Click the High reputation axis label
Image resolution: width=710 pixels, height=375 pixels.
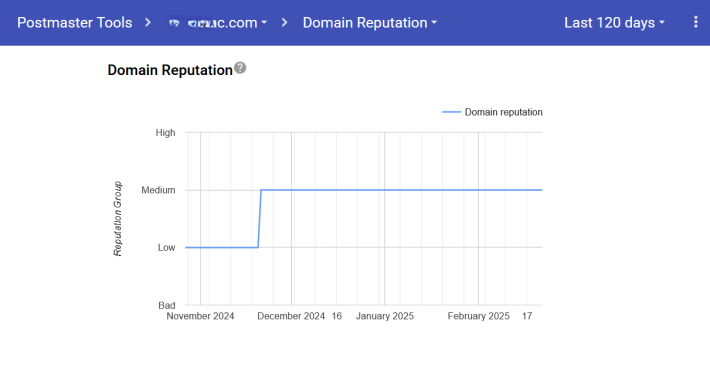click(165, 133)
